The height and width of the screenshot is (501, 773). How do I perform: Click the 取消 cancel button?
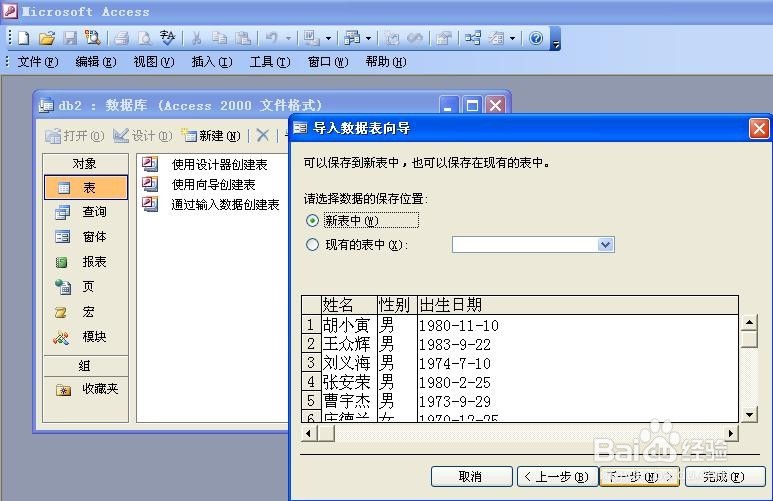pos(472,477)
